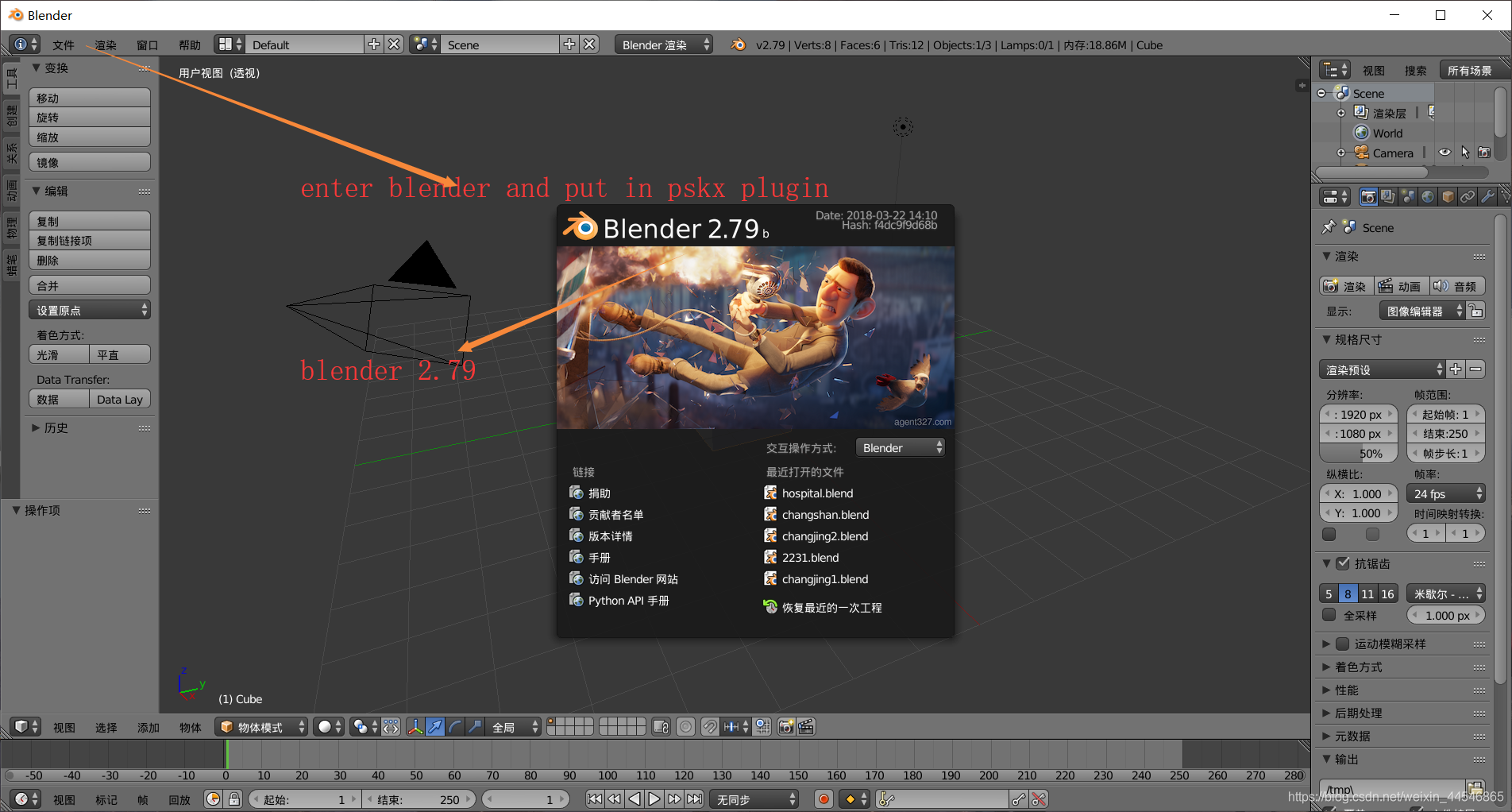
Task: Open the Add (添加) menu in 3D view header
Action: tap(148, 728)
